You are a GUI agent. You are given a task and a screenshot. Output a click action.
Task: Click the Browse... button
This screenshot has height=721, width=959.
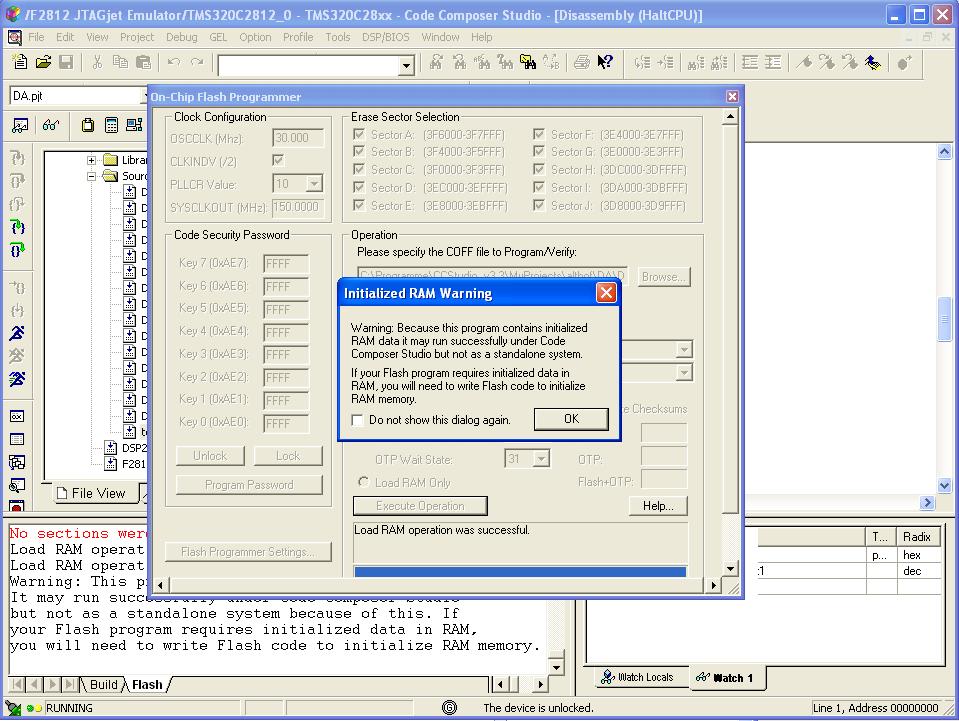pyautogui.click(x=664, y=277)
